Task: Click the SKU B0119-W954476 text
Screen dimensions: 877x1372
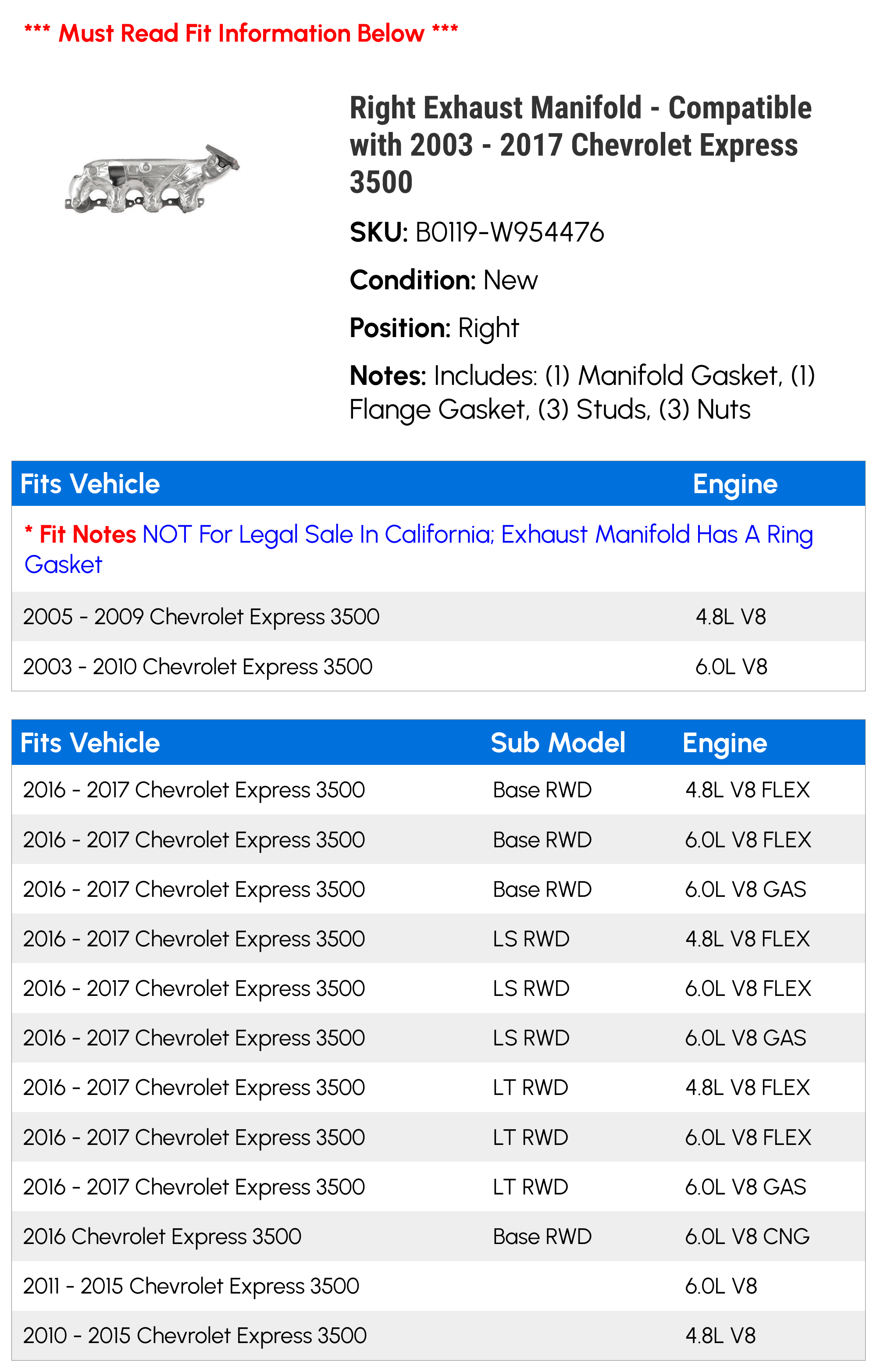Action: (477, 232)
